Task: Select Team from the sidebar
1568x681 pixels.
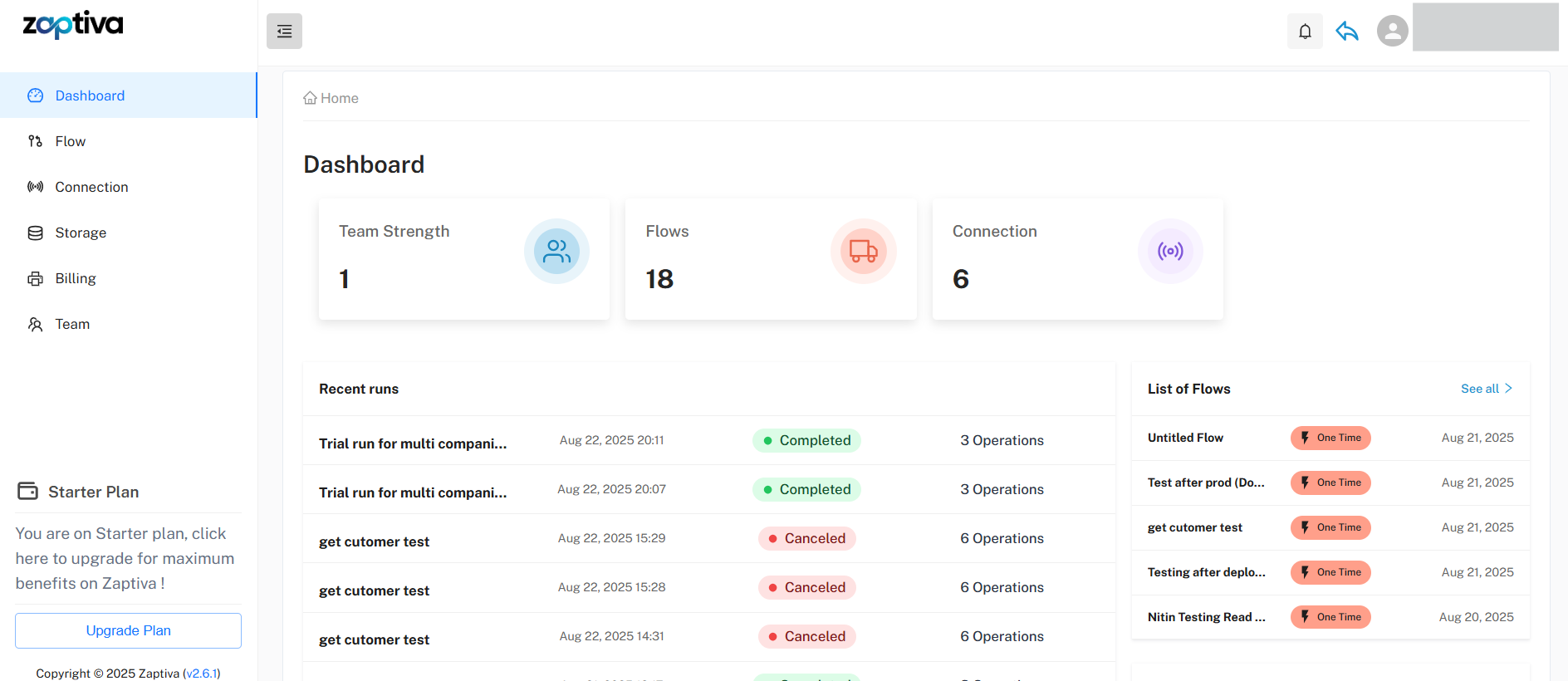Action: [x=72, y=324]
